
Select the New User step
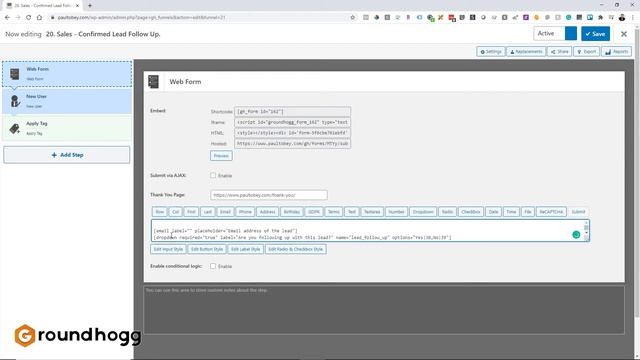pos(67,101)
